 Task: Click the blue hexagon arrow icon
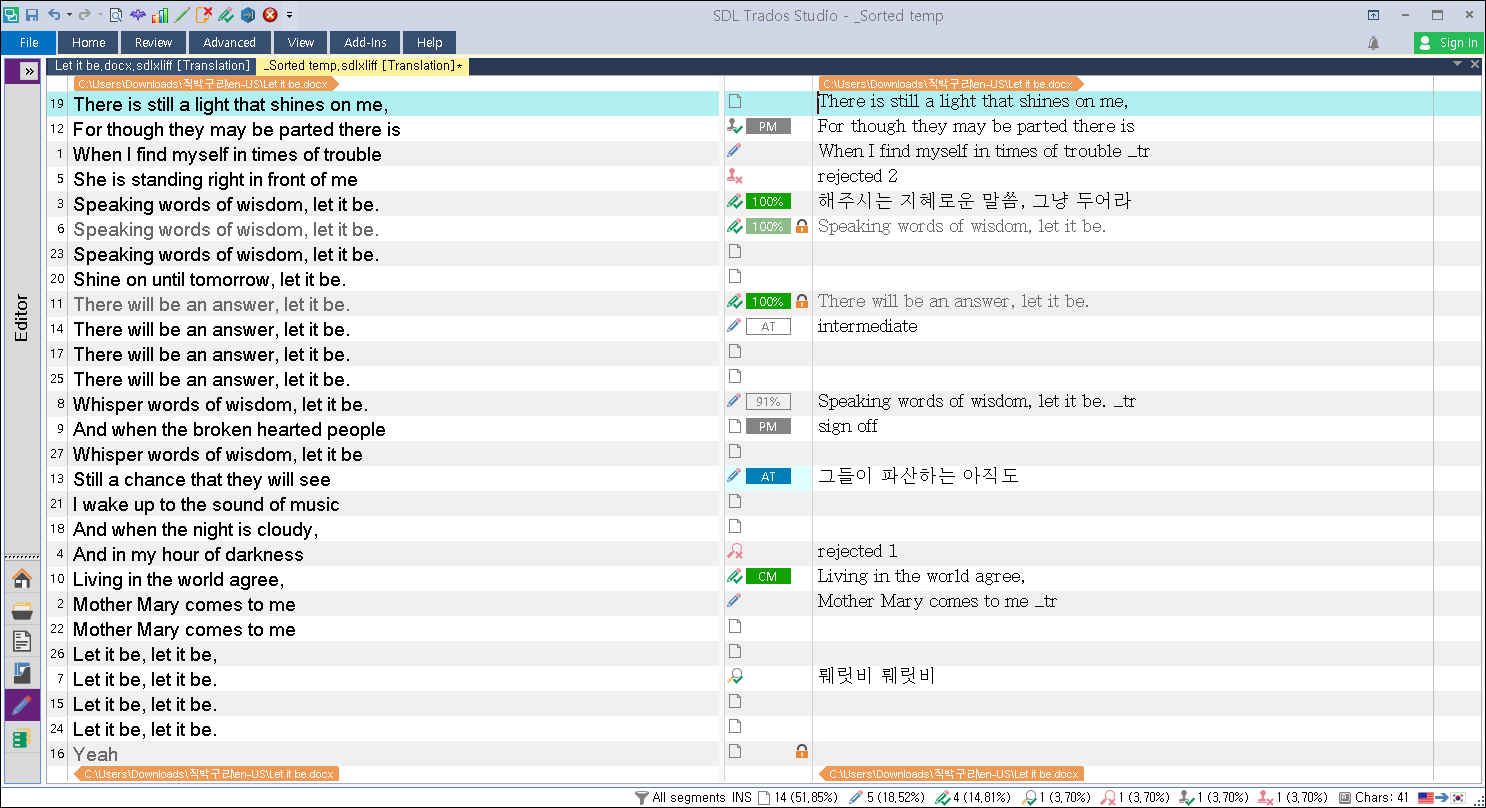248,15
